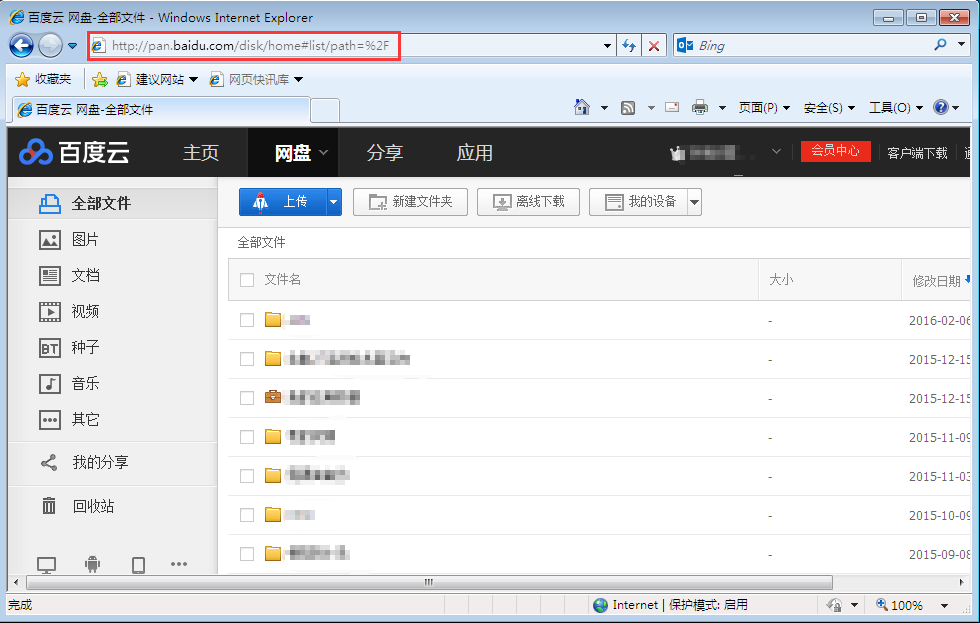
Task: Click the 离线下载 button
Action: pos(528,202)
